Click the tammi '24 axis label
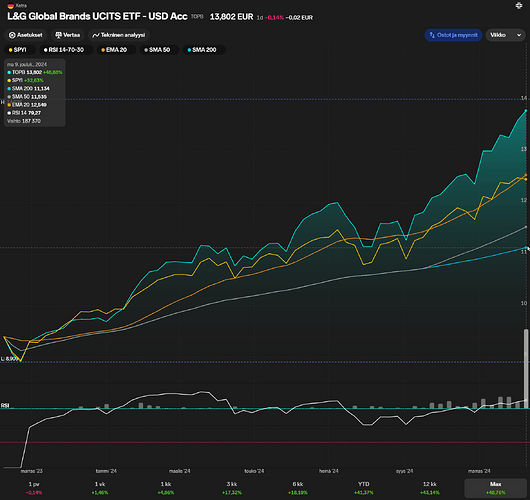This screenshot has height=500, width=530. [x=106, y=471]
